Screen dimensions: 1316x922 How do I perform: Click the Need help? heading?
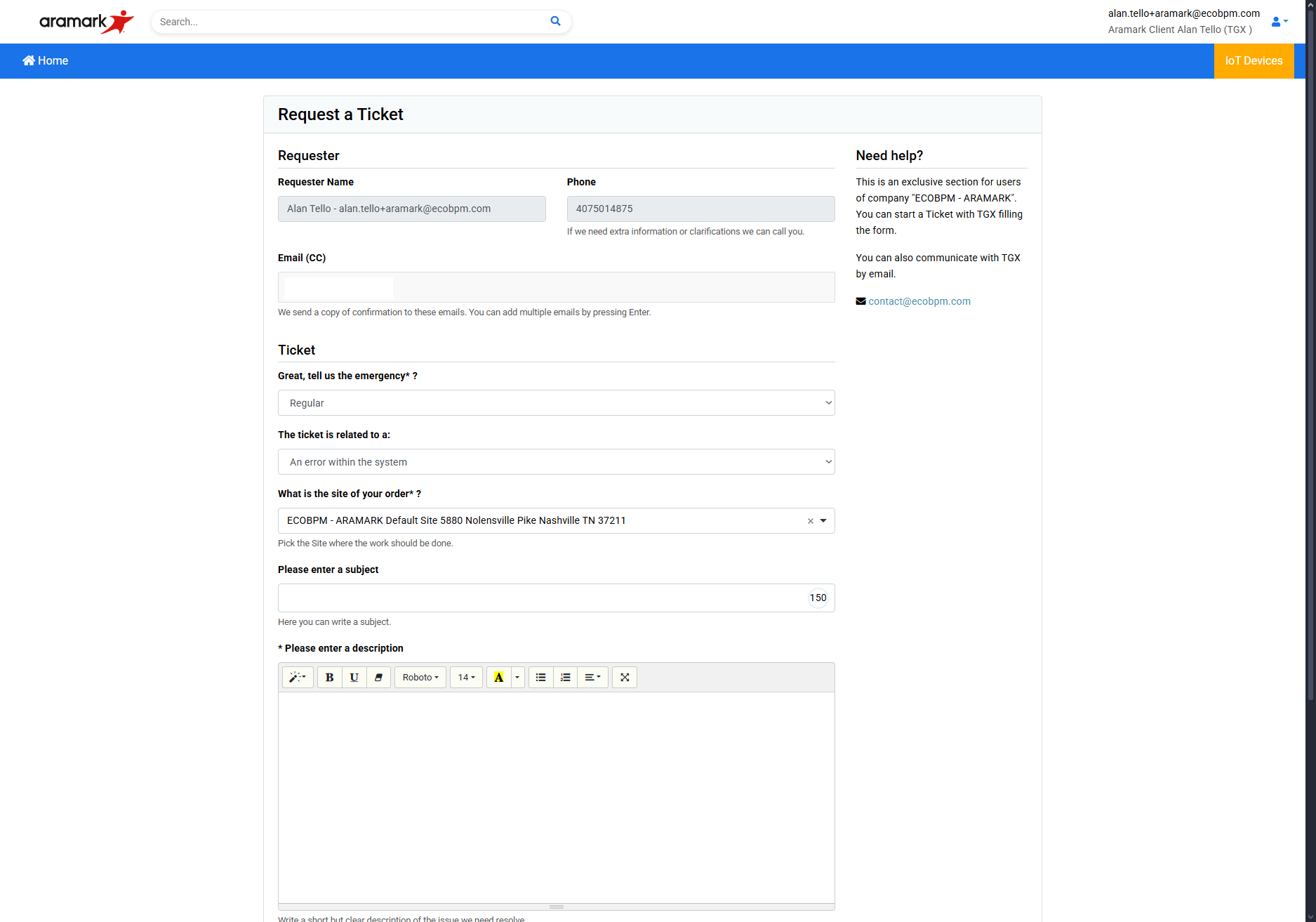tap(889, 156)
